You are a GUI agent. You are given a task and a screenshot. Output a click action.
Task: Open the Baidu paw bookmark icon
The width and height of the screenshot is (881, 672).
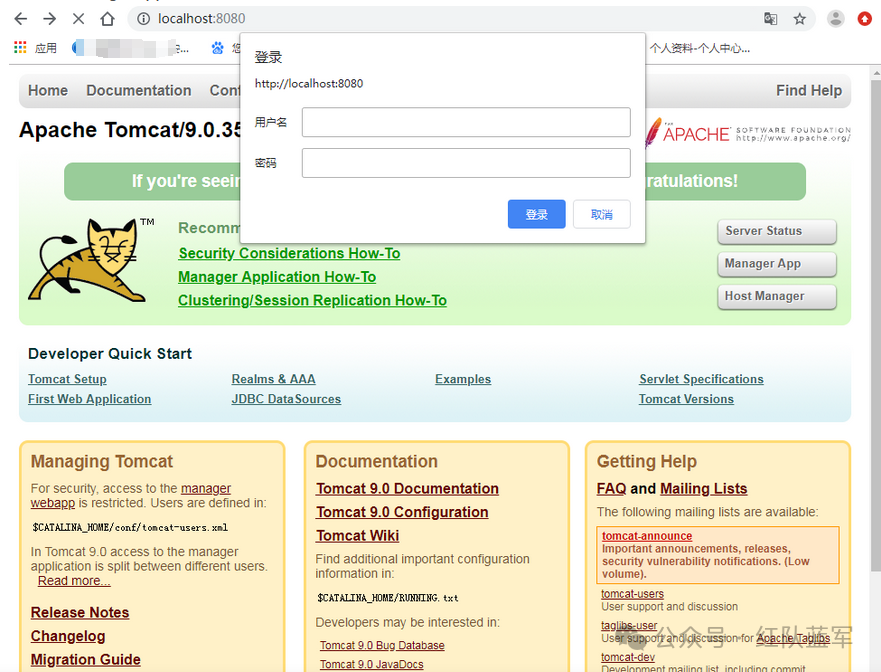(217, 48)
